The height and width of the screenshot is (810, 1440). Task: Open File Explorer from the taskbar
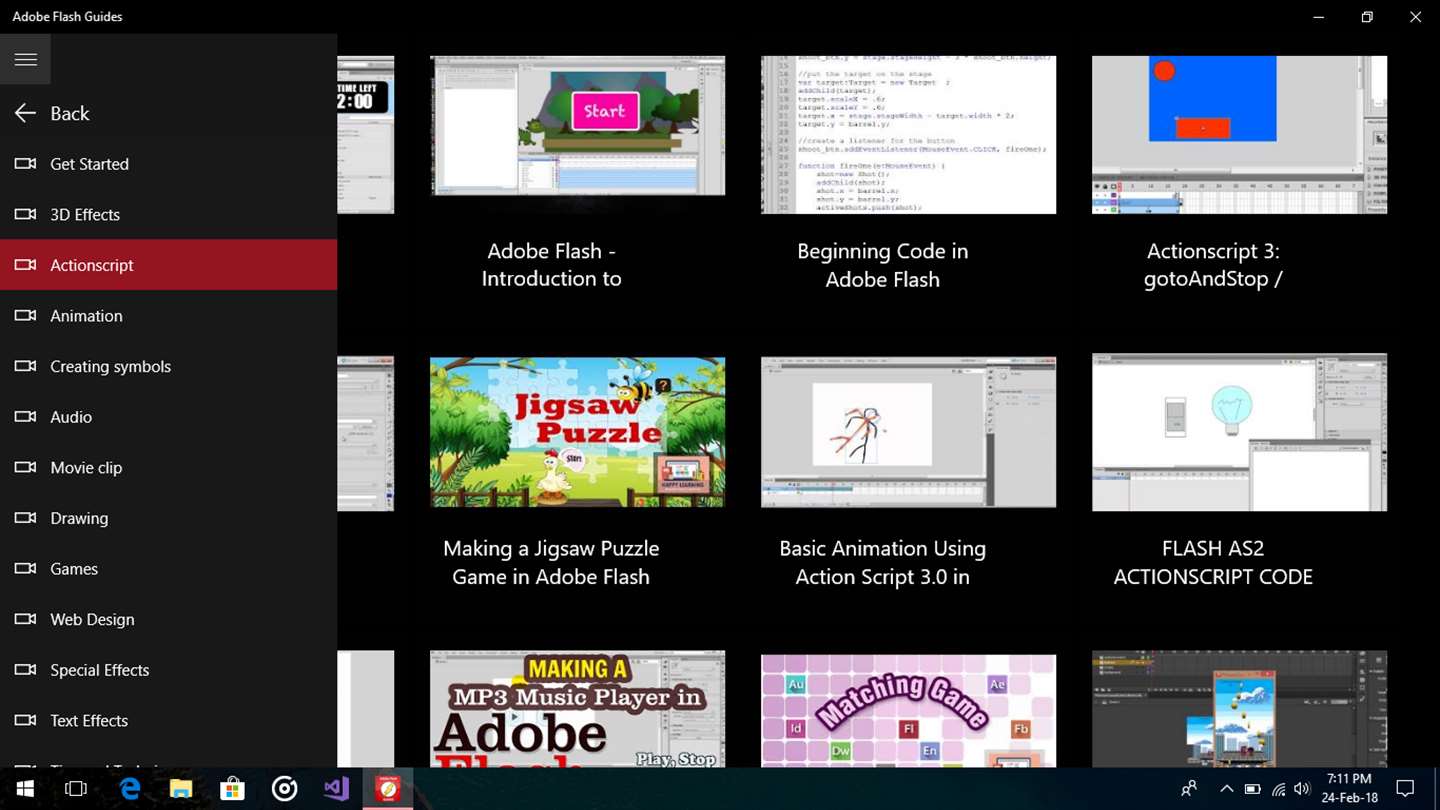coord(181,789)
